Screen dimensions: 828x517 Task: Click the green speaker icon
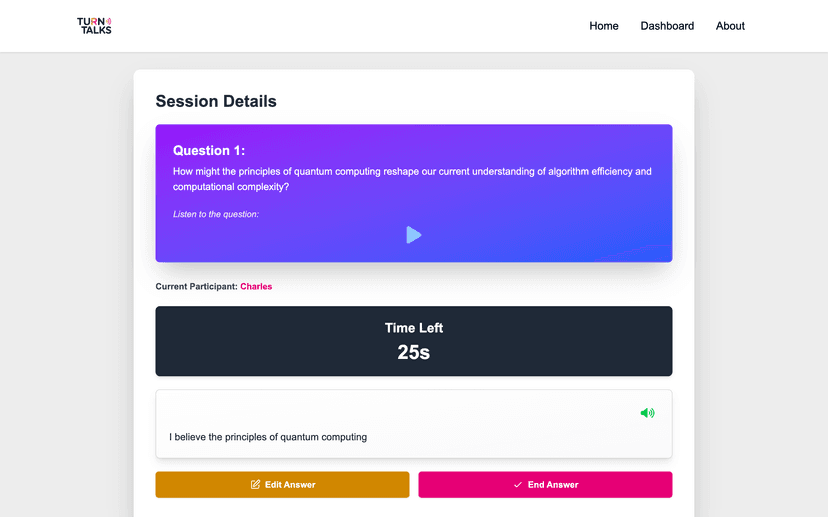tap(647, 413)
